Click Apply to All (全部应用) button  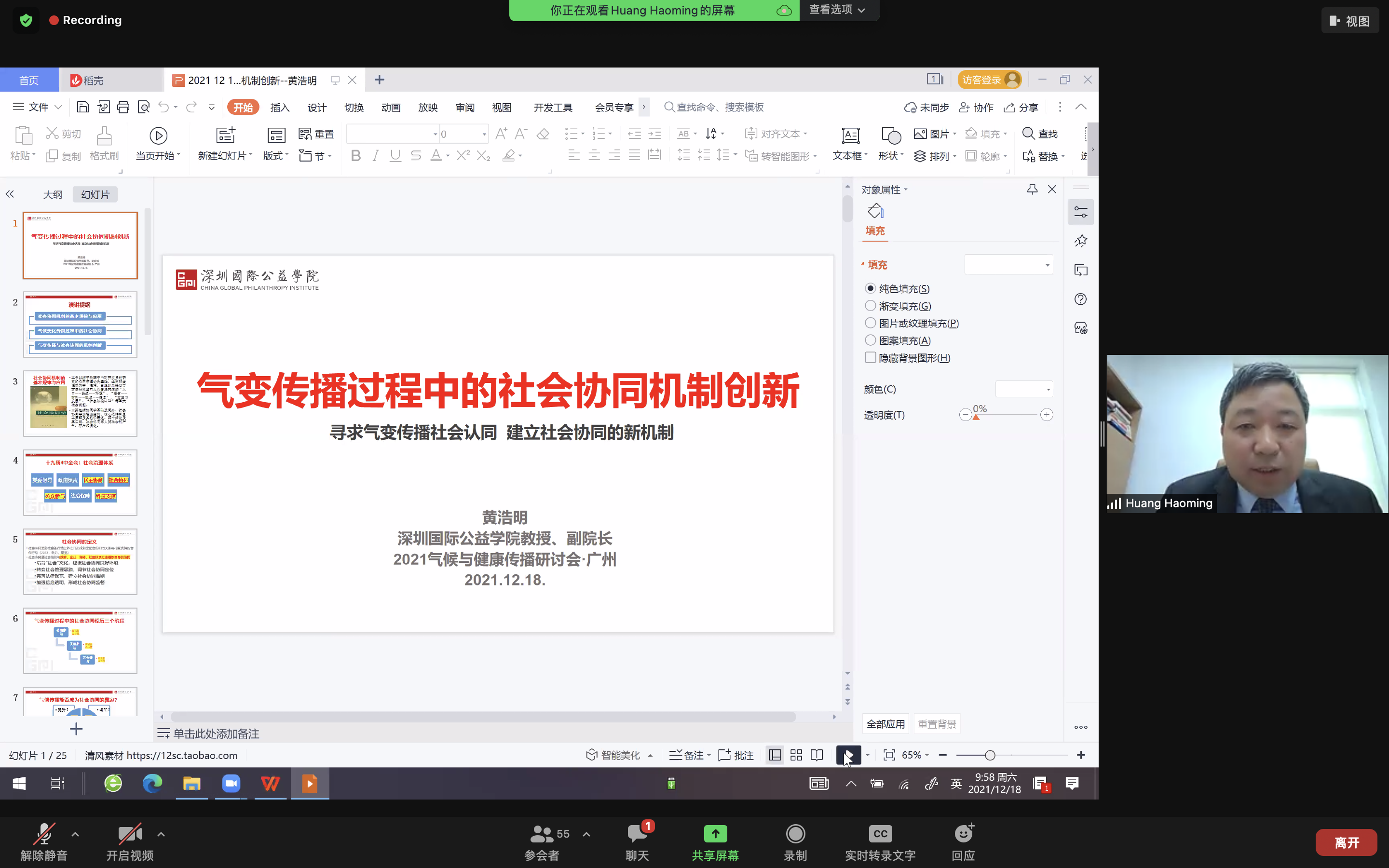[885, 724]
